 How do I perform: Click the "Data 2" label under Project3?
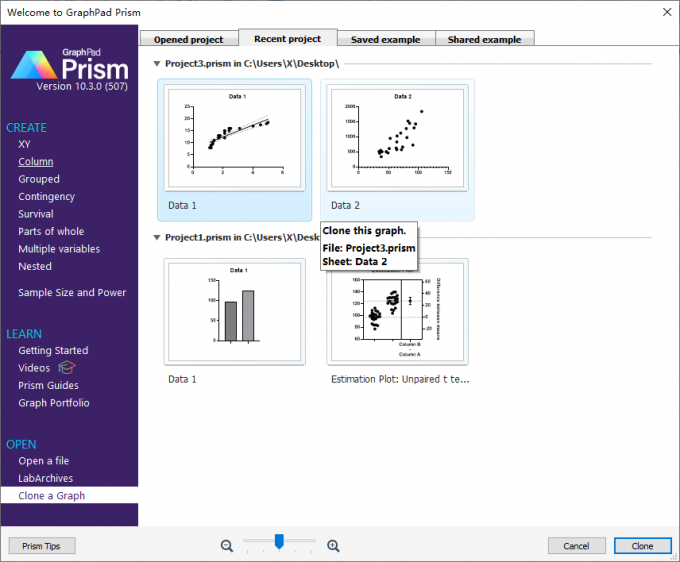click(345, 206)
